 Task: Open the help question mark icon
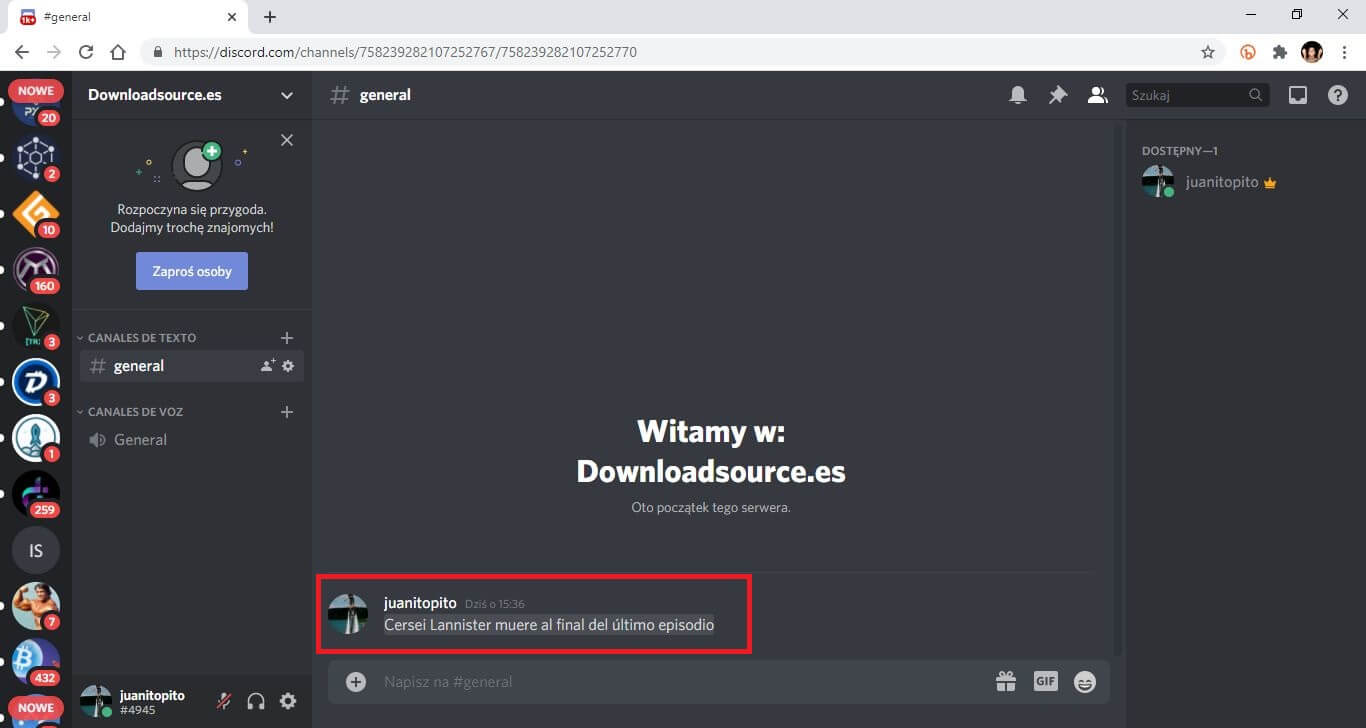click(1337, 95)
